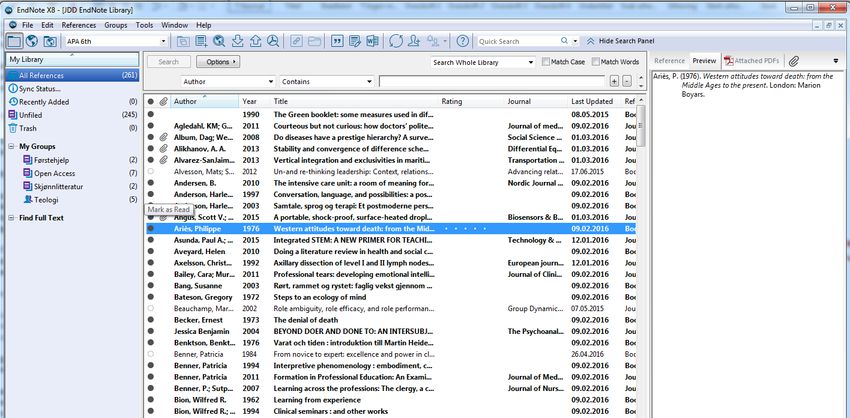Click the Sync Library circular arrows icon
Screen dimensions: 850x418
396,41
